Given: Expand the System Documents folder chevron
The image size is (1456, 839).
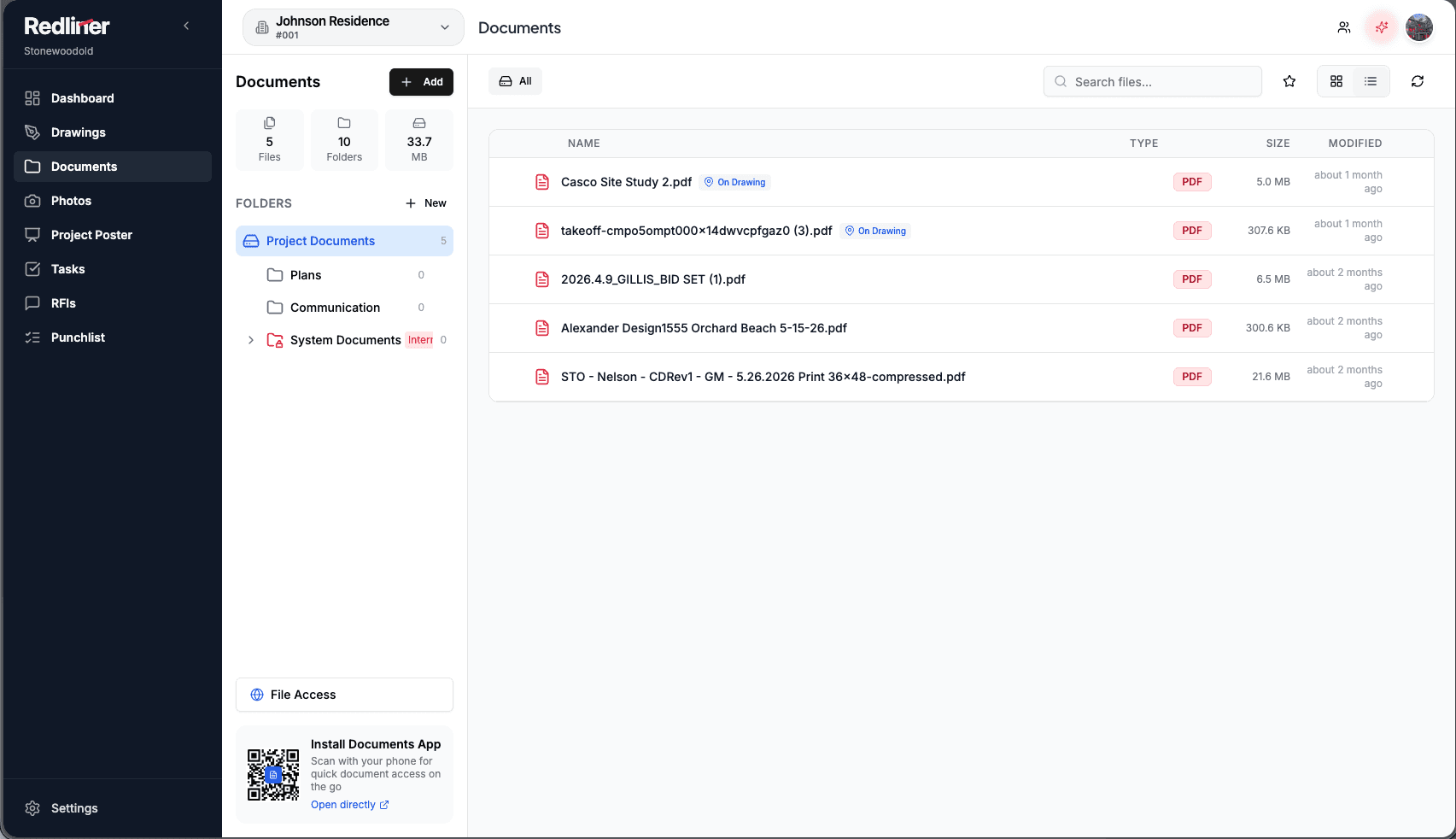Looking at the screenshot, I should [250, 340].
